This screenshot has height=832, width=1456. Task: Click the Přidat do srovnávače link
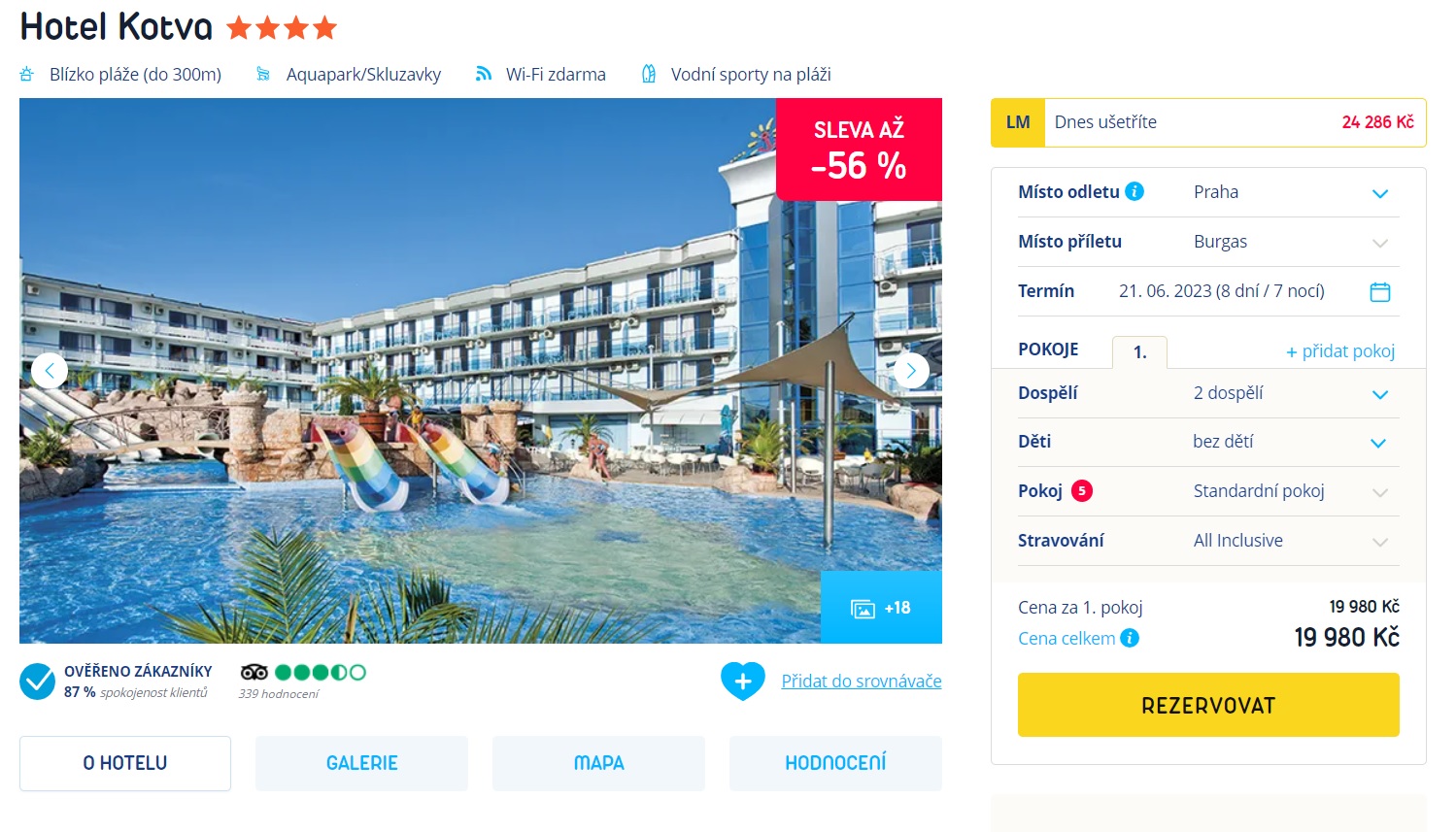862,681
